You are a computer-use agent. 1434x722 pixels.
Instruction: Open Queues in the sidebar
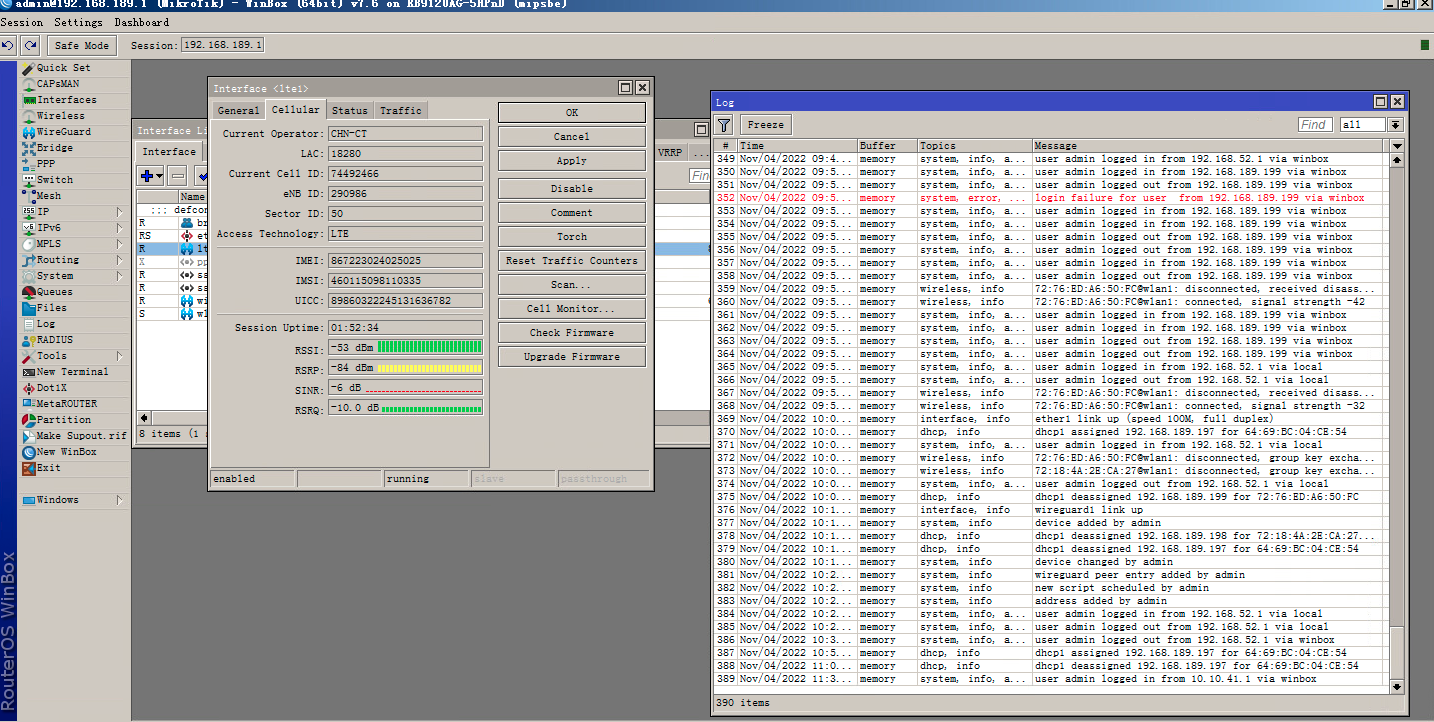55,292
